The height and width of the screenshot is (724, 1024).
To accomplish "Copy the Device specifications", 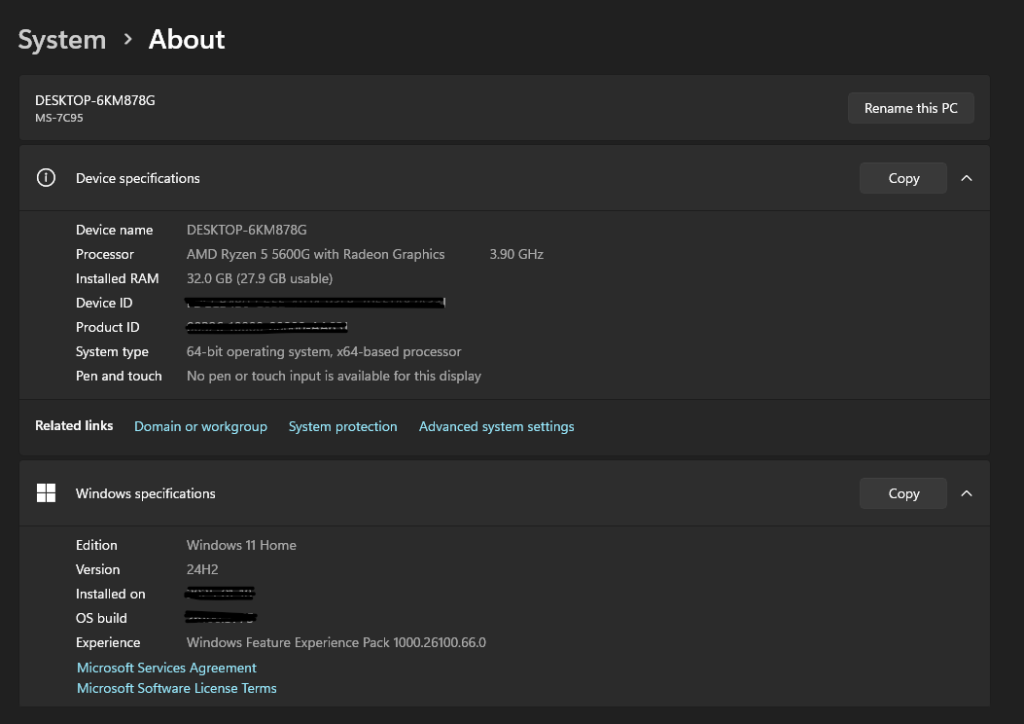I will 902,178.
